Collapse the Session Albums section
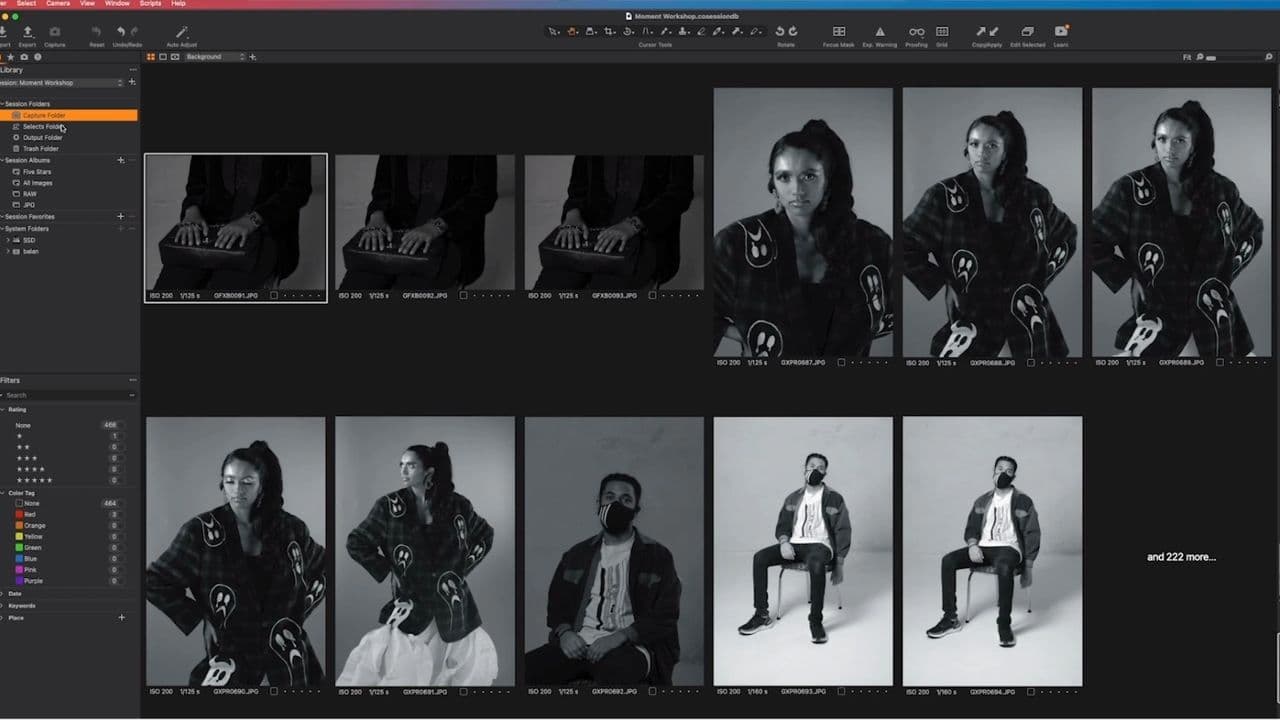This screenshot has width=1280, height=720. [x=2, y=160]
